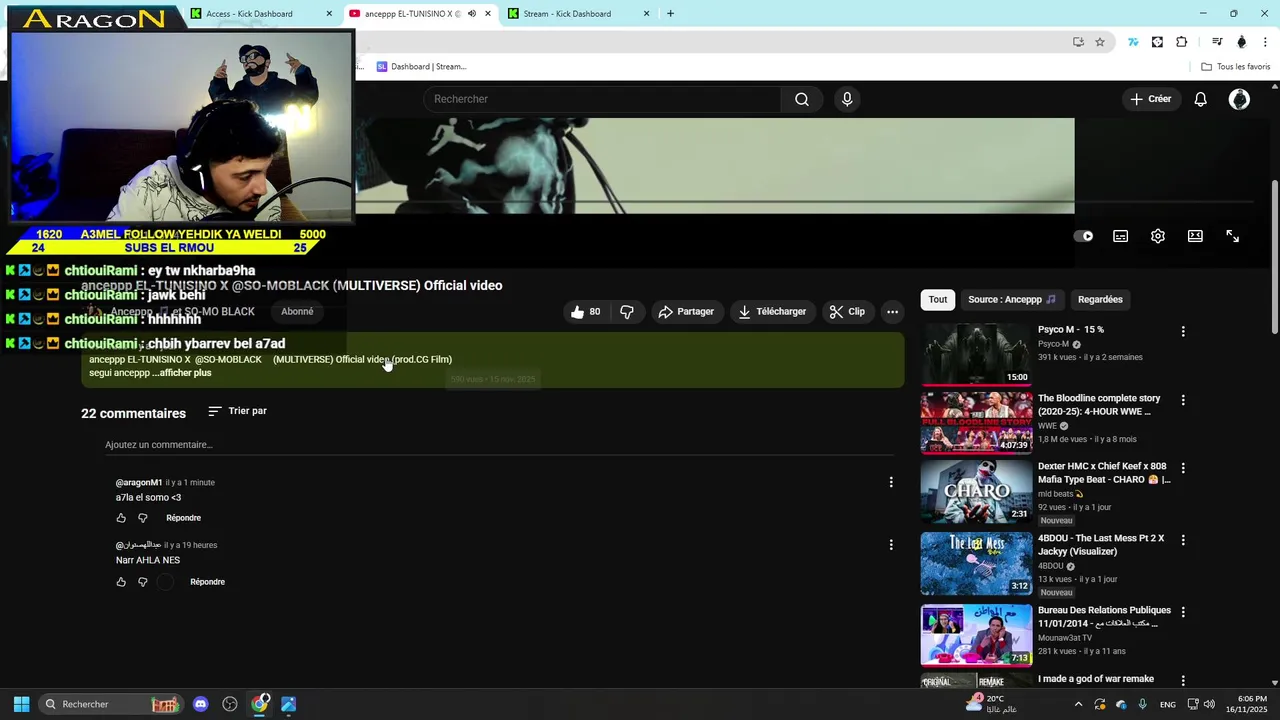Click the Télécharger download button
Viewport: 1280px width, 720px height.
(772, 312)
